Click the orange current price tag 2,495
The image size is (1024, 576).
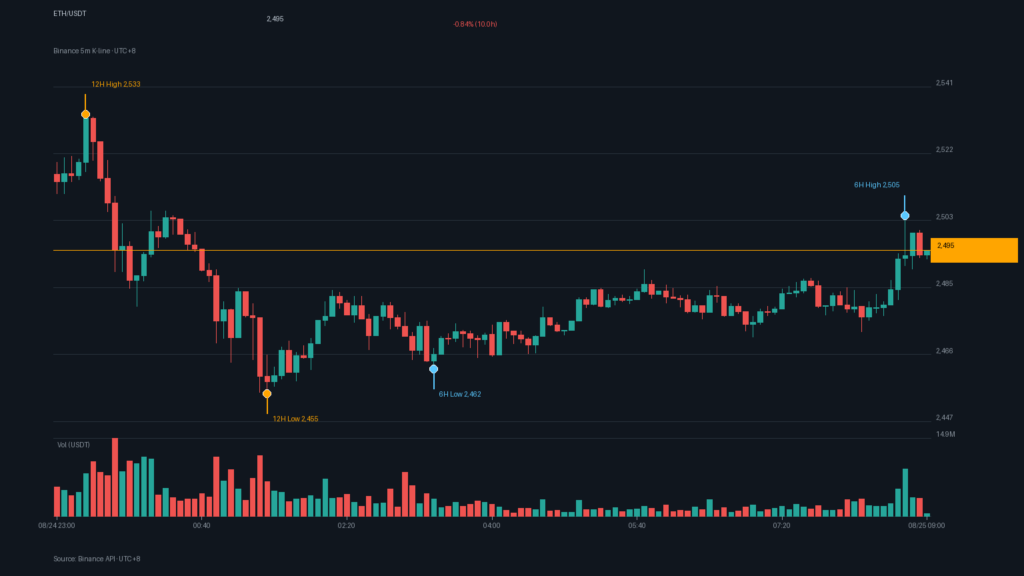point(974,250)
